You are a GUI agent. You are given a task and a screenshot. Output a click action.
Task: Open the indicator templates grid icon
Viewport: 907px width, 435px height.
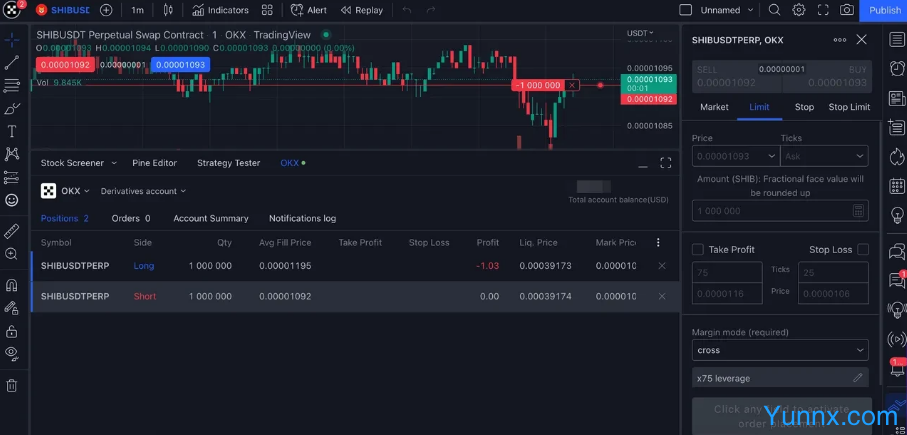tap(267, 10)
